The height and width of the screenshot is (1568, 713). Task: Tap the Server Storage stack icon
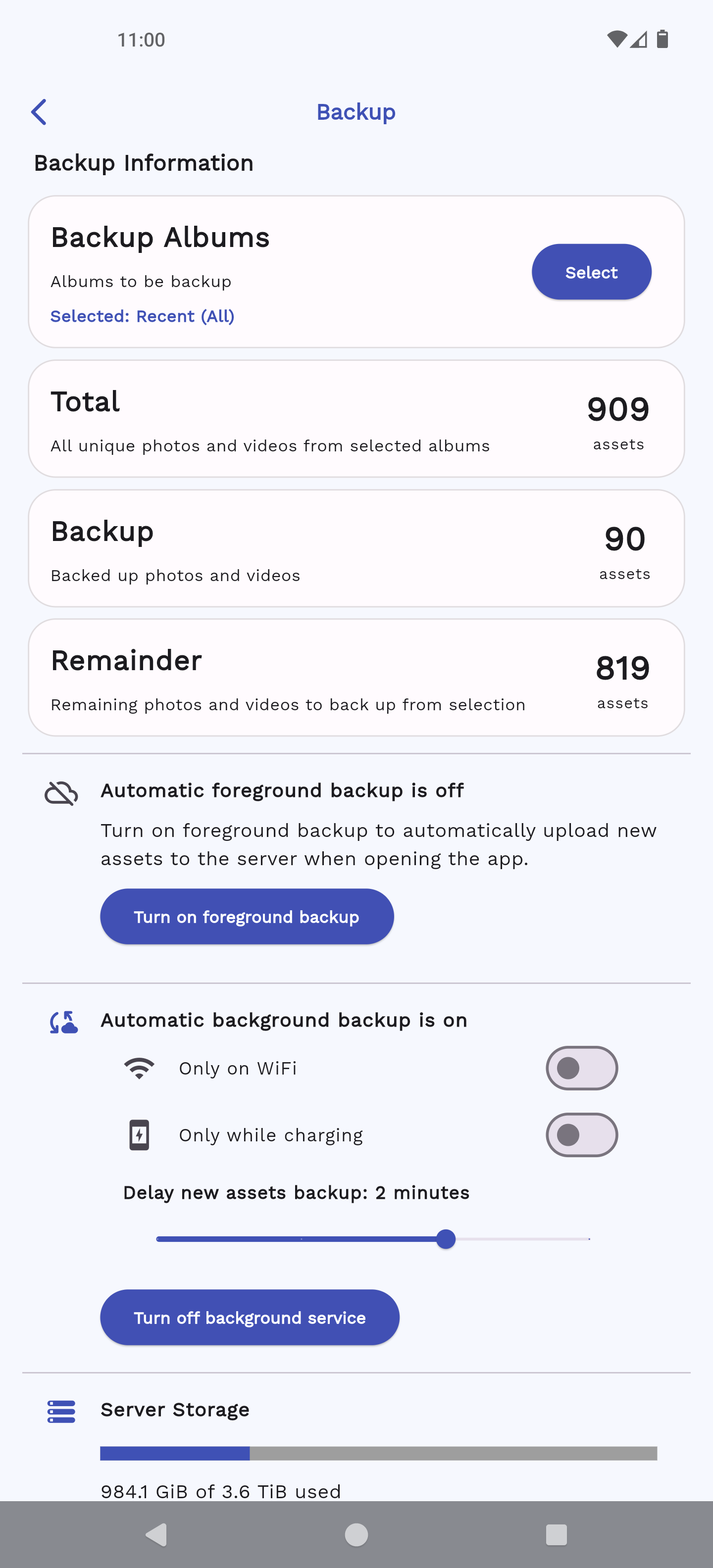click(60, 1410)
